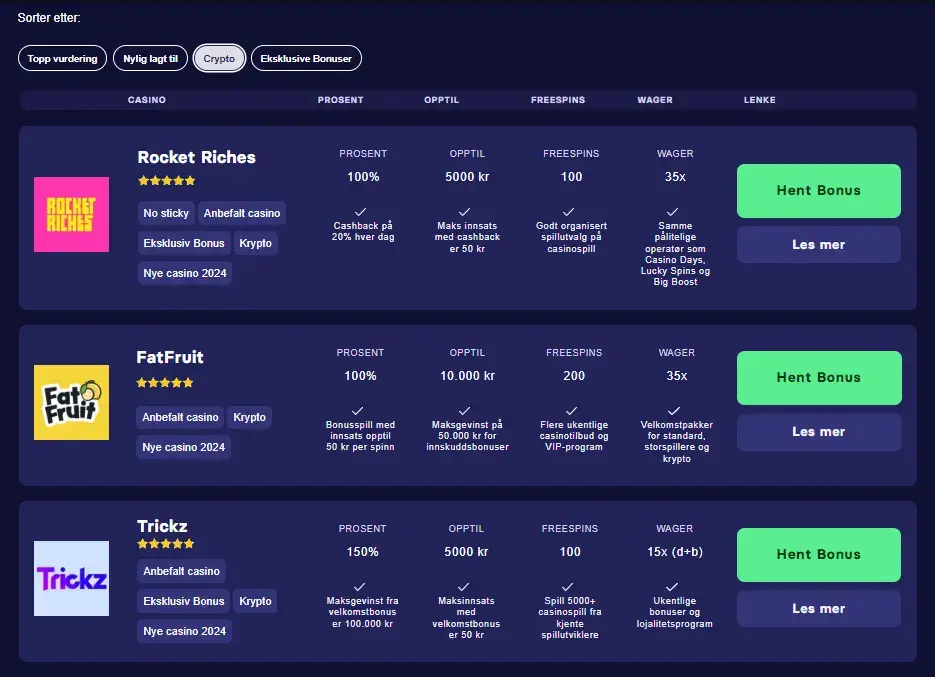935x677 pixels.
Task: Click checkmark above 'Cashback på 20% hver dag'
Action: [361, 212]
